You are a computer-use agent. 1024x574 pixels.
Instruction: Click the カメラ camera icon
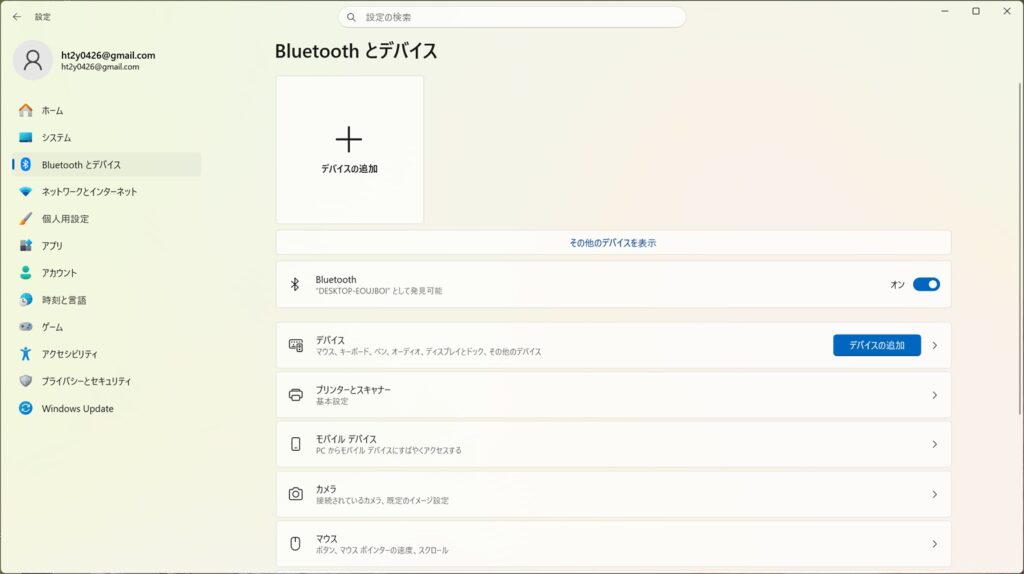(x=296, y=494)
